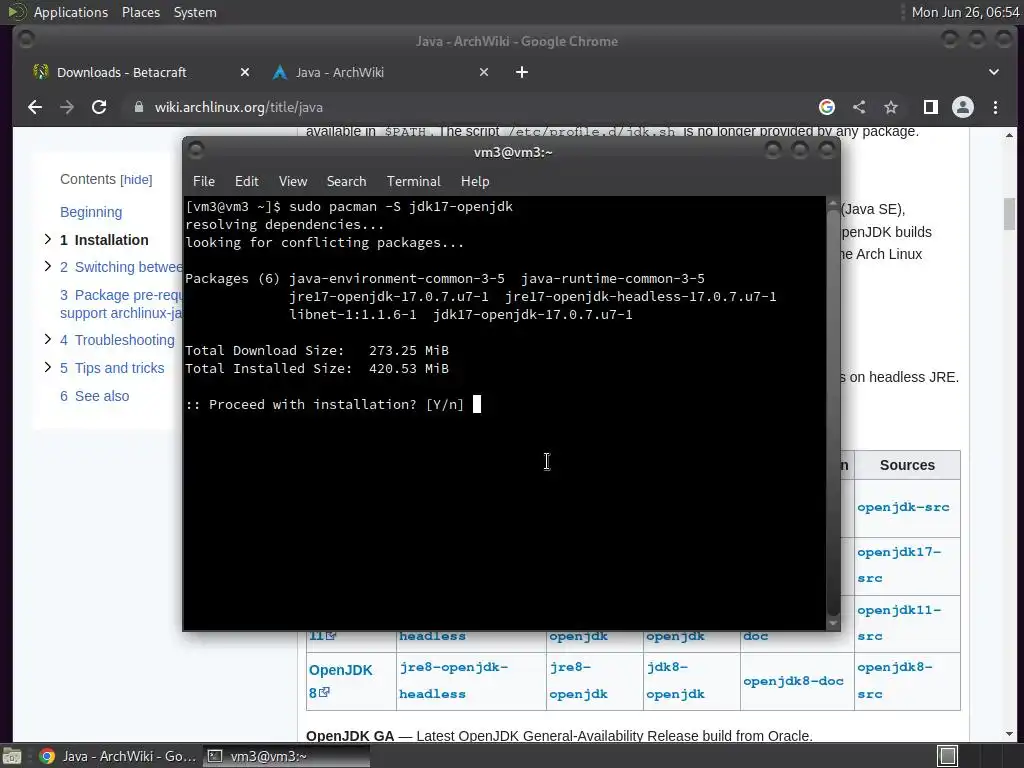
Task: Open the openjdk-src package link
Action: [903, 507]
